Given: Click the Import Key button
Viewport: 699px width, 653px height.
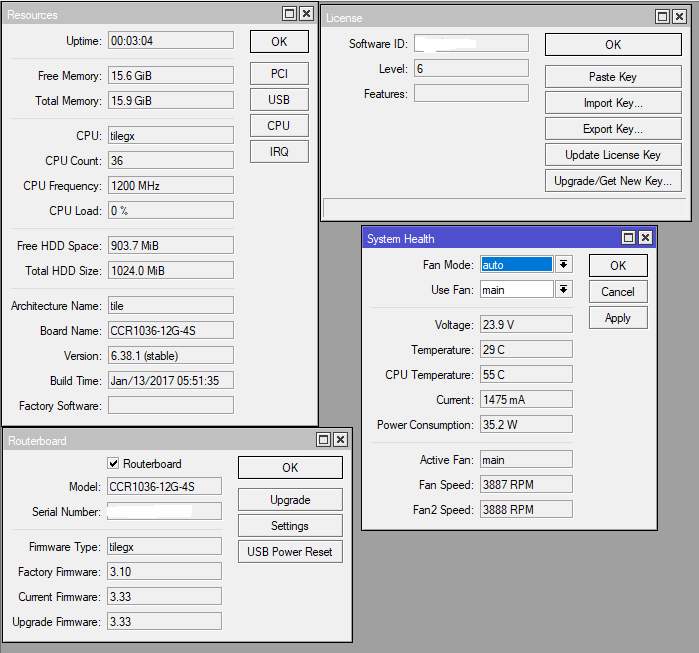Looking at the screenshot, I should coord(613,103).
